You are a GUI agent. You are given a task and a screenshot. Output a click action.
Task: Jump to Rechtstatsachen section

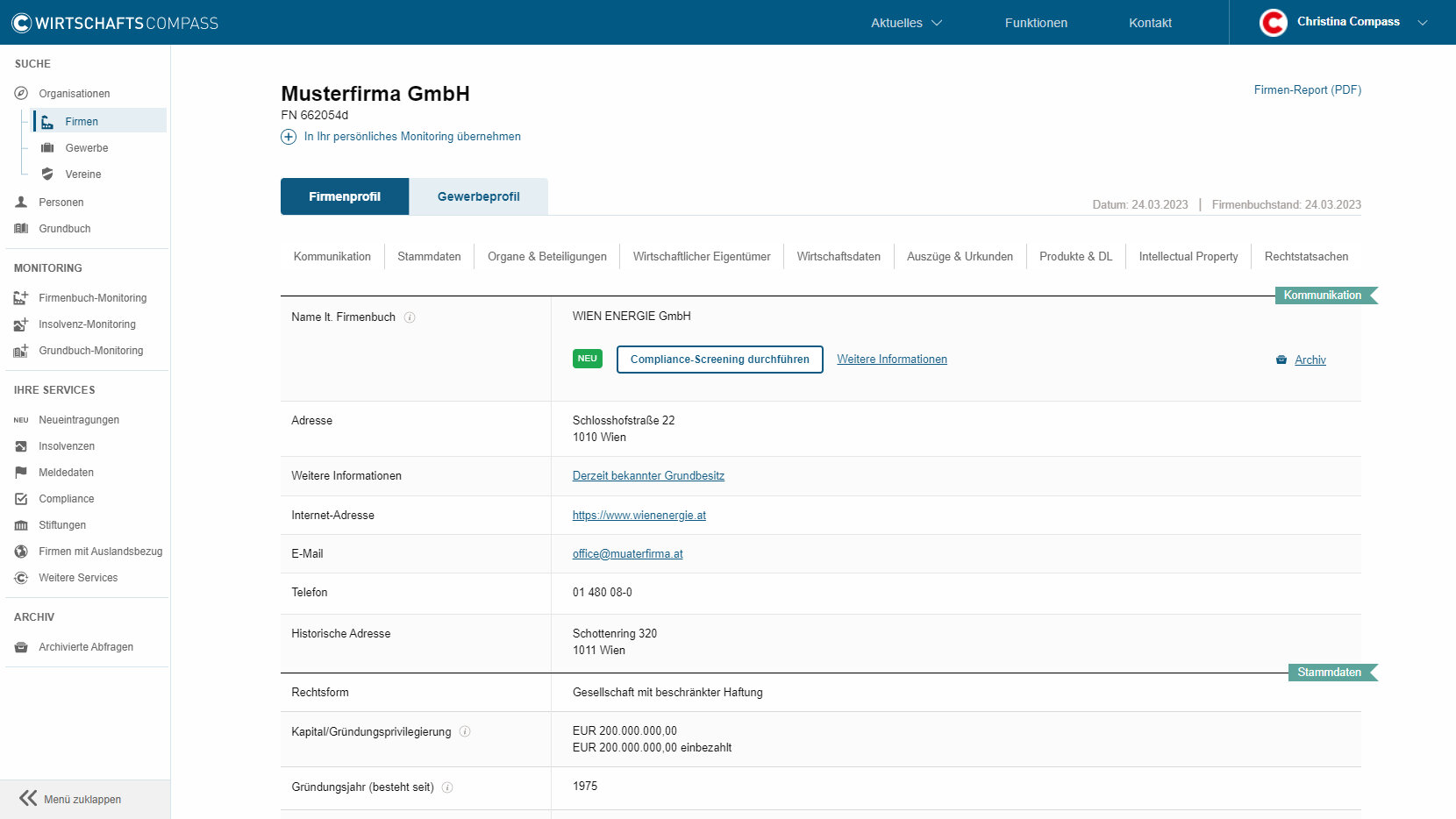pyautogui.click(x=1306, y=257)
